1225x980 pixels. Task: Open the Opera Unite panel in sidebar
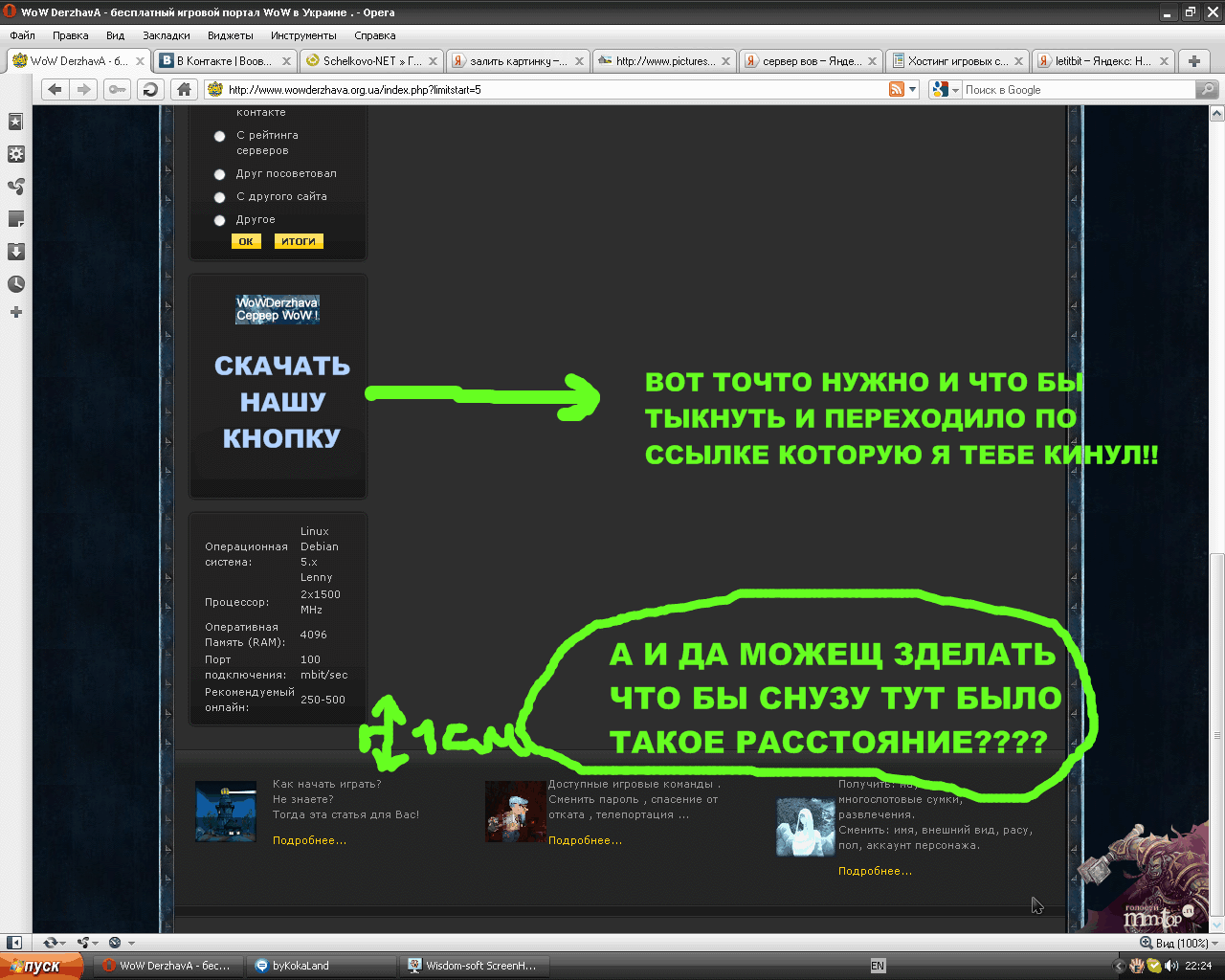tap(16, 187)
